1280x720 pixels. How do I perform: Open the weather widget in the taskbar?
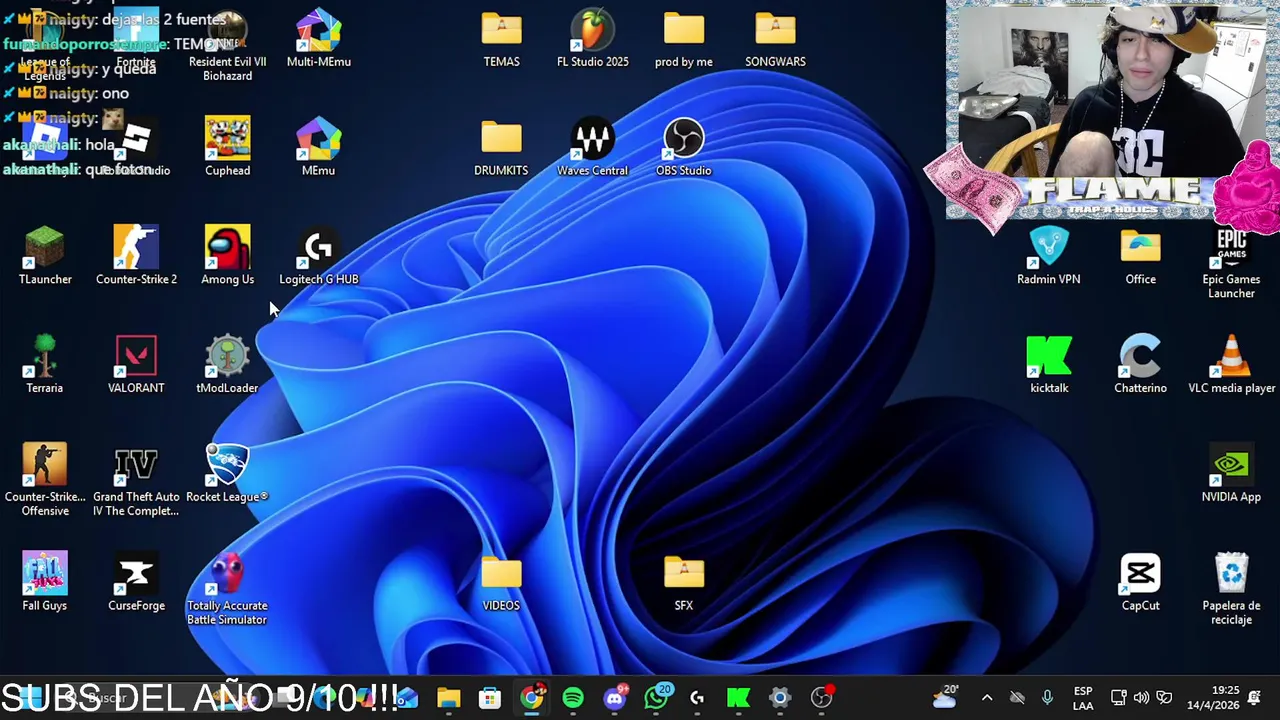pyautogui.click(x=945, y=697)
